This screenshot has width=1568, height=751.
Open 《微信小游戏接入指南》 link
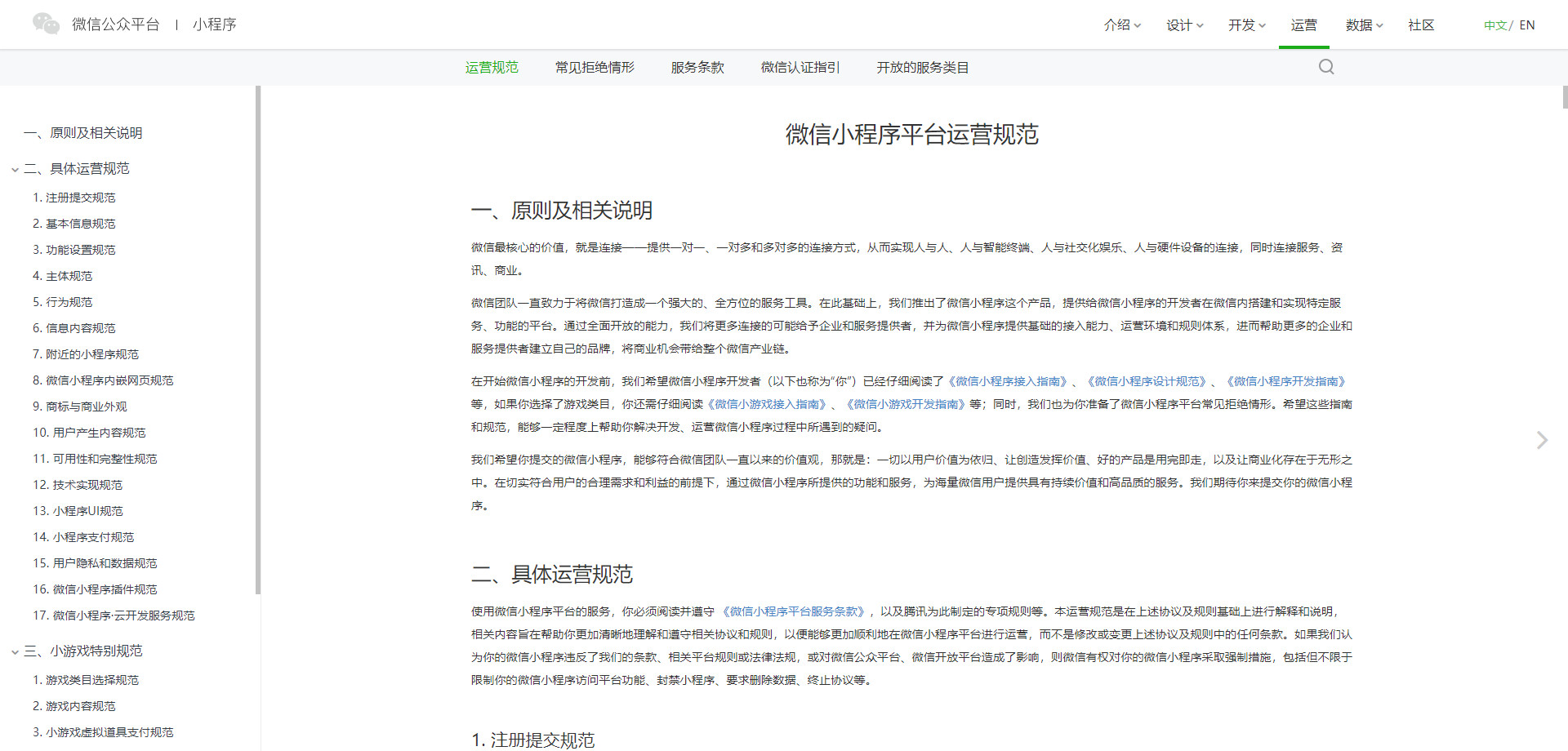coord(767,404)
